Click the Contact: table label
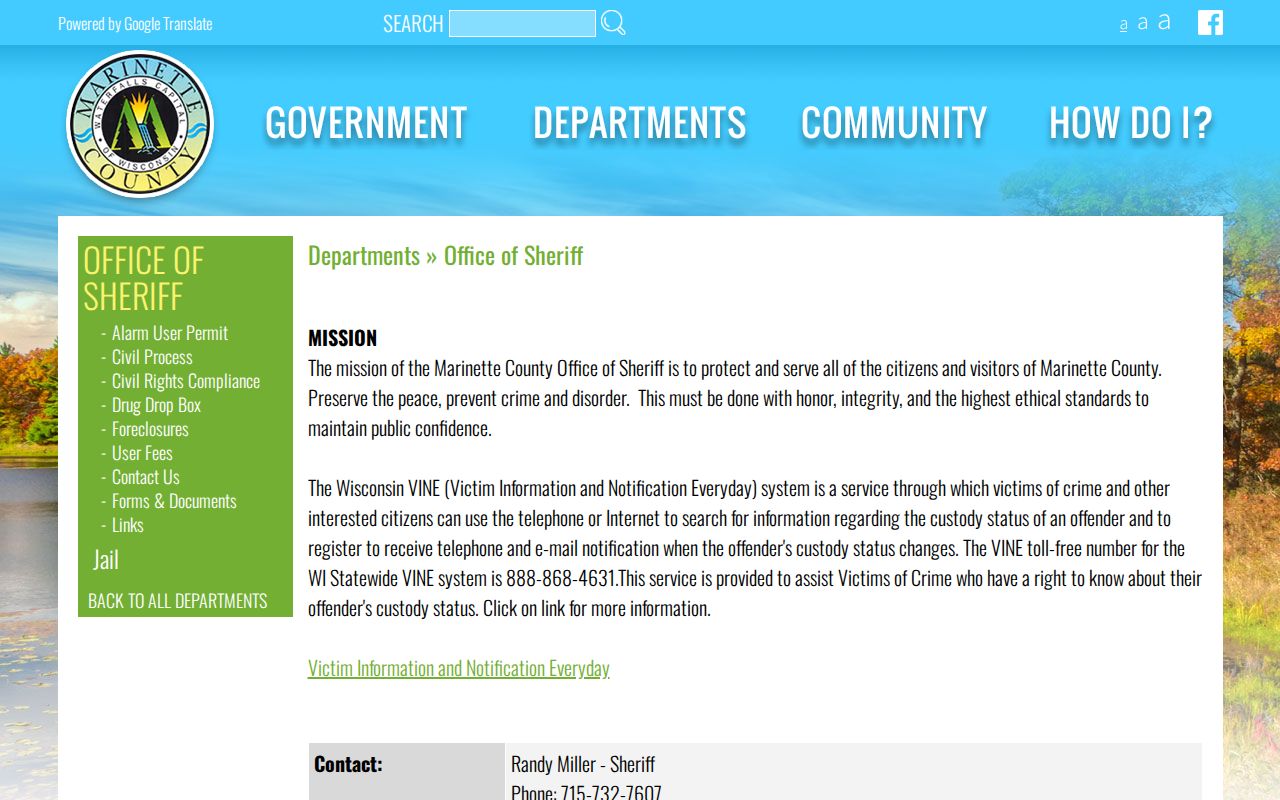 [348, 764]
